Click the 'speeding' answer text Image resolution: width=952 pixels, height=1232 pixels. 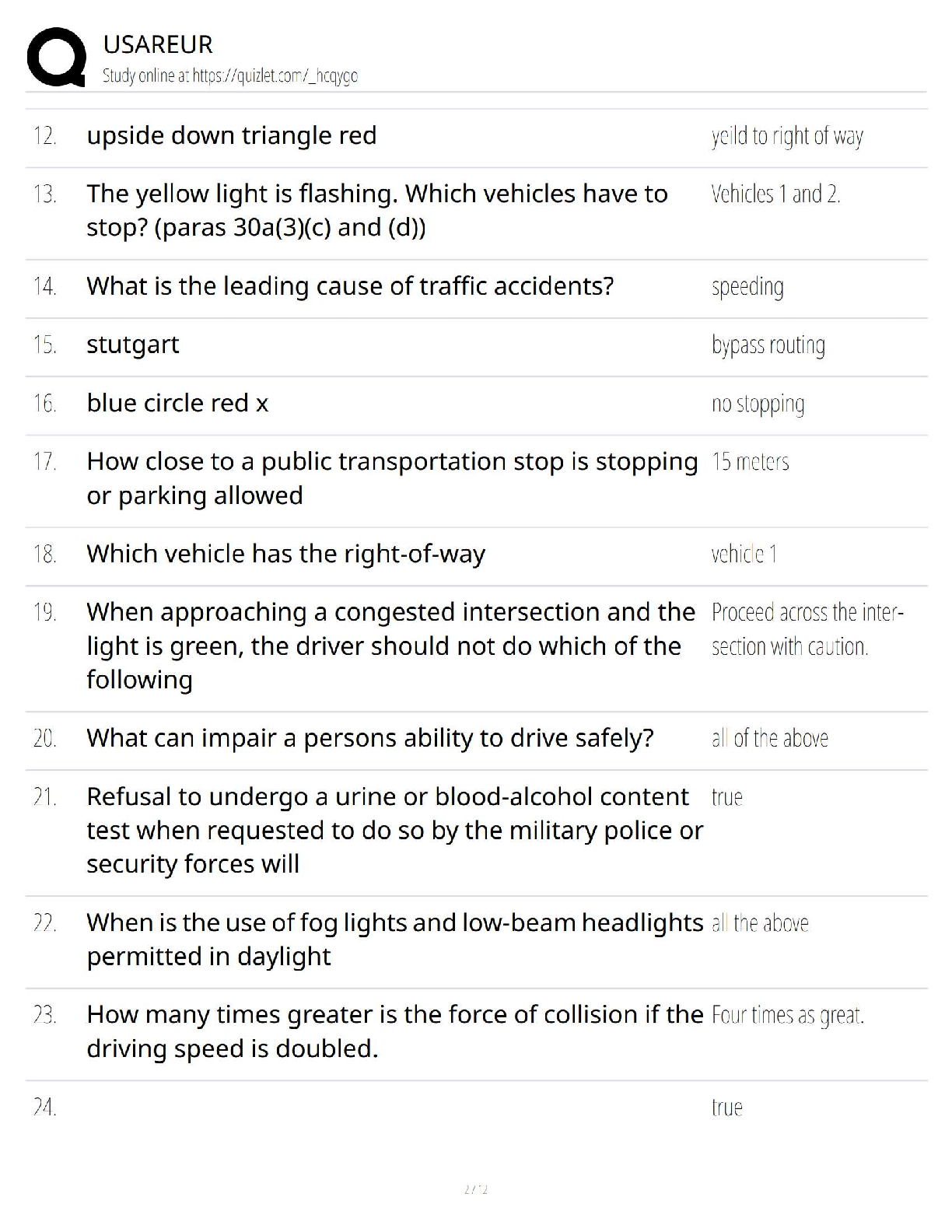(747, 287)
